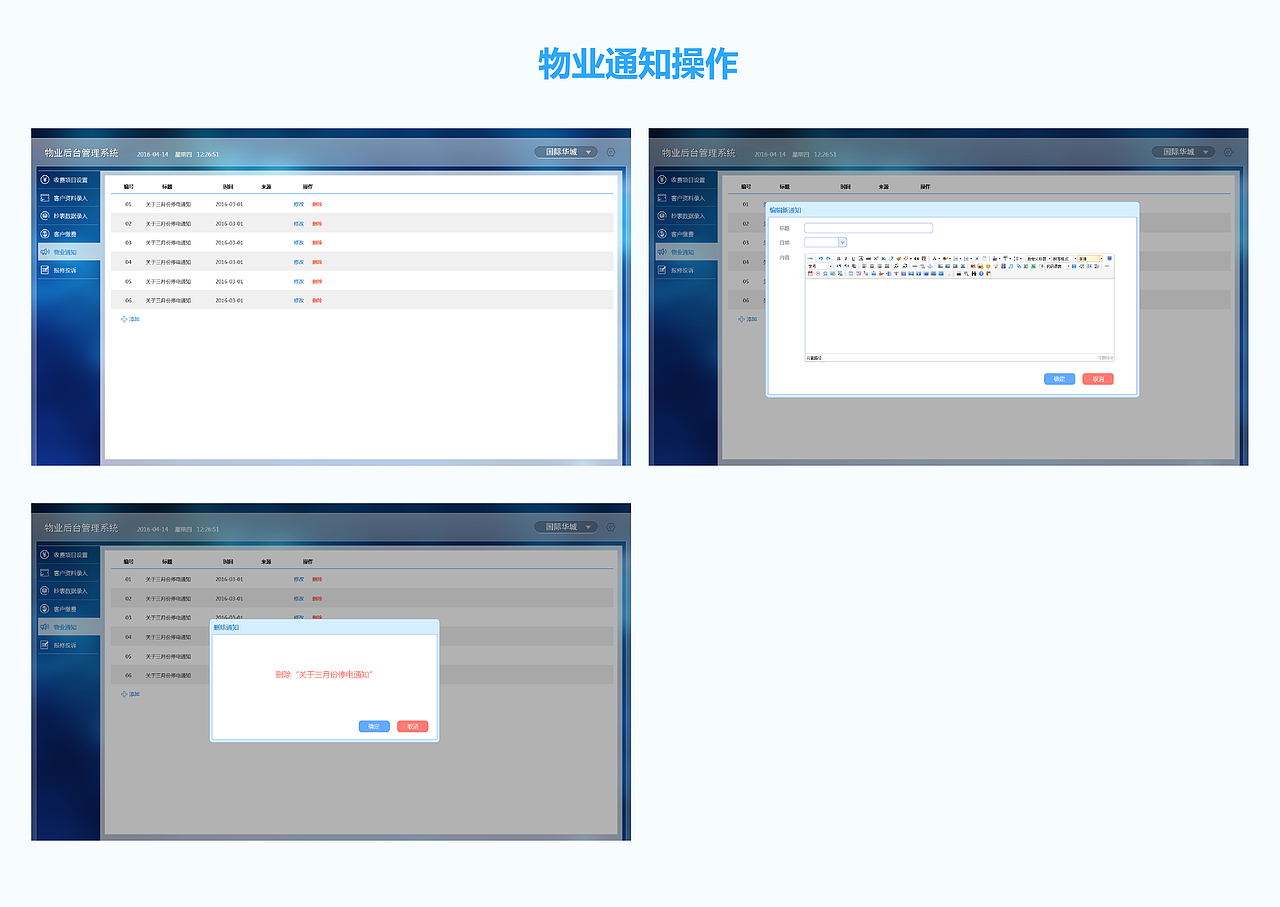Toggle italic in editor toolbar
Screen dimensions: 1280x907
[x=846, y=259]
